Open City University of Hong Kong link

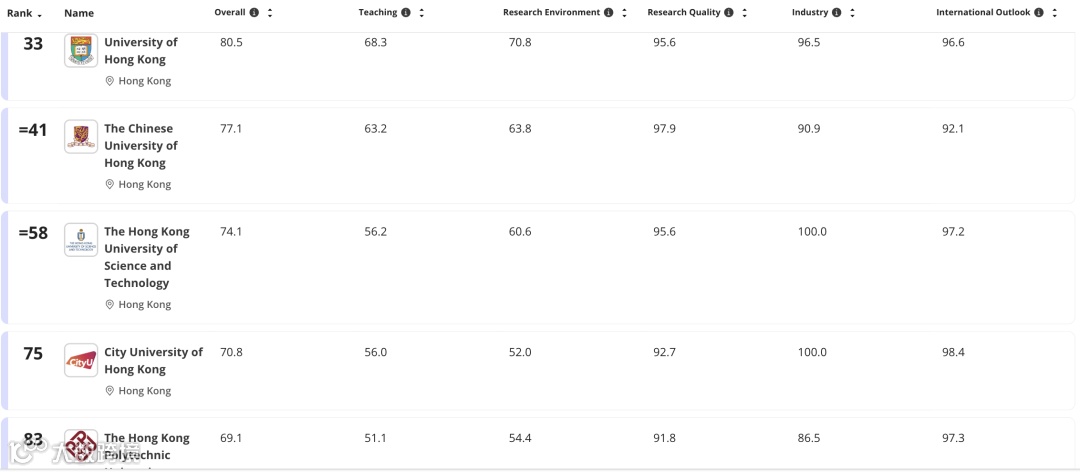[x=154, y=360]
